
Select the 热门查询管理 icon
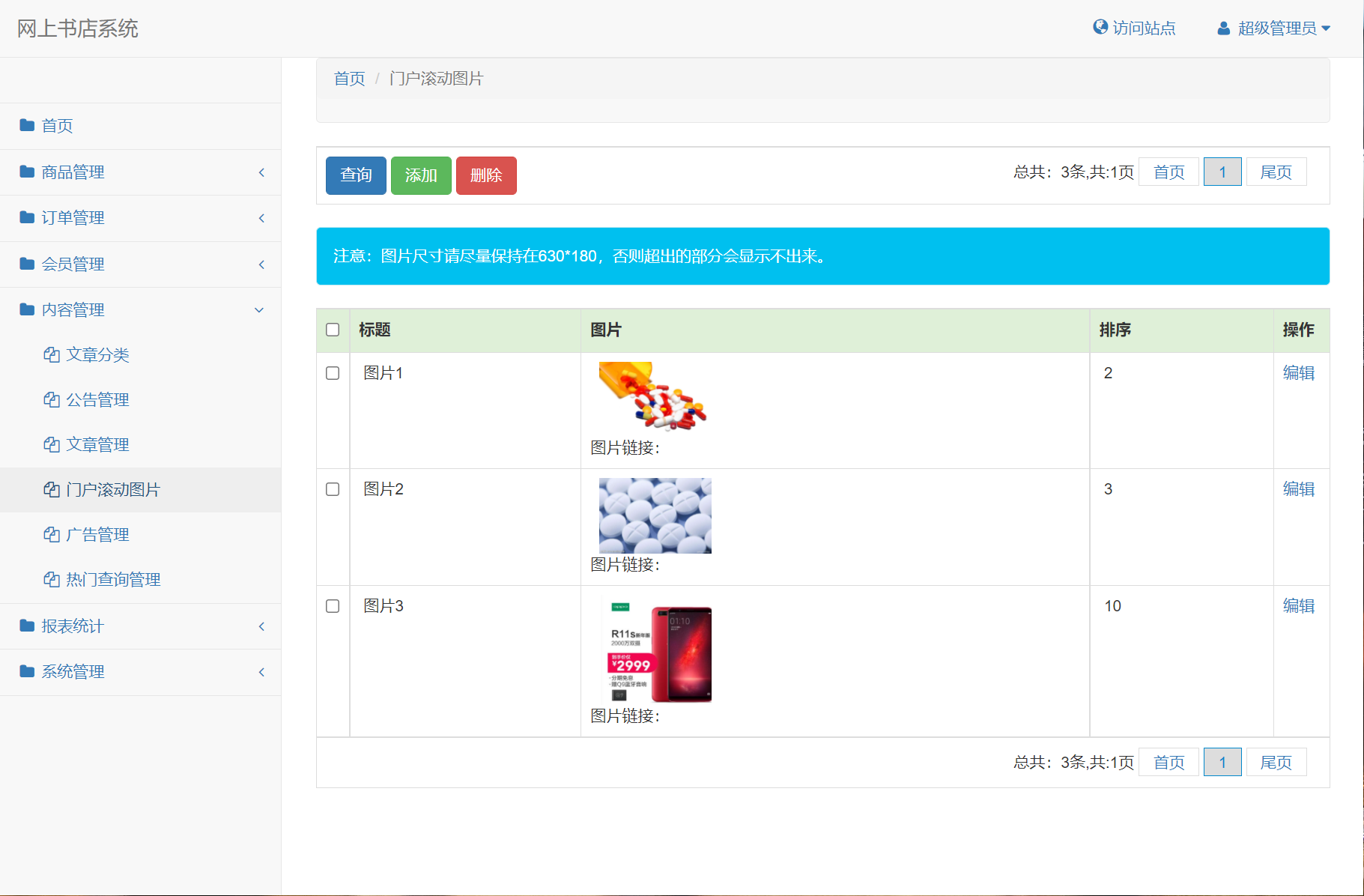51,579
